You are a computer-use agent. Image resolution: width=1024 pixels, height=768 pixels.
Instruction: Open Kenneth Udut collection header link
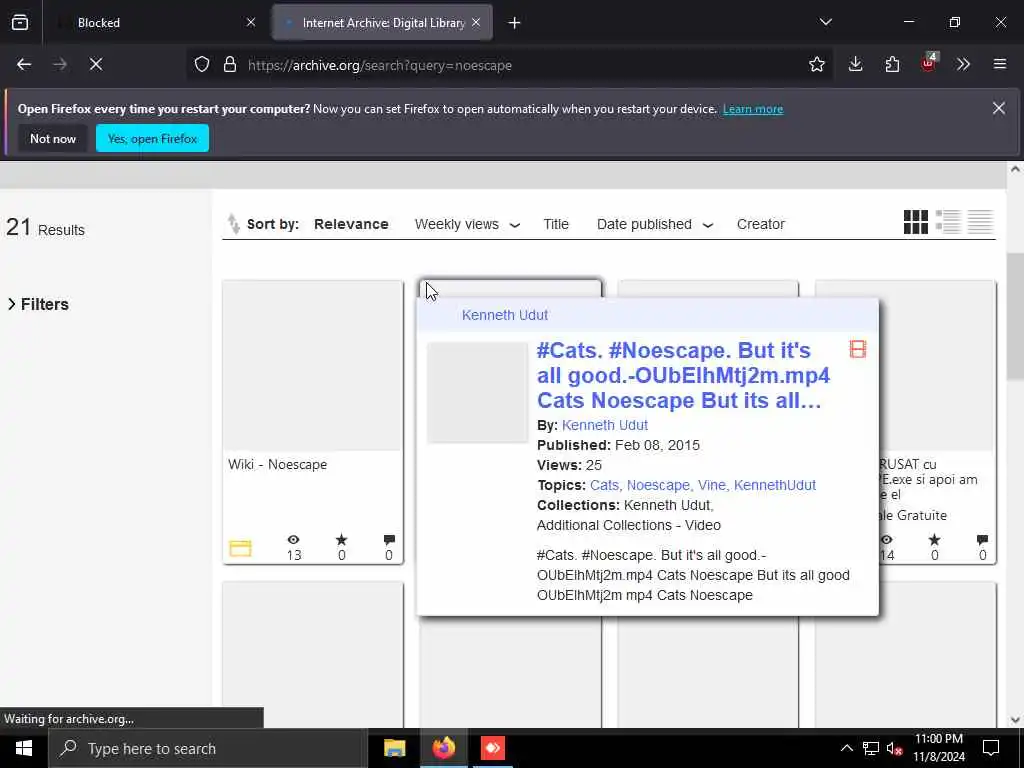505,315
